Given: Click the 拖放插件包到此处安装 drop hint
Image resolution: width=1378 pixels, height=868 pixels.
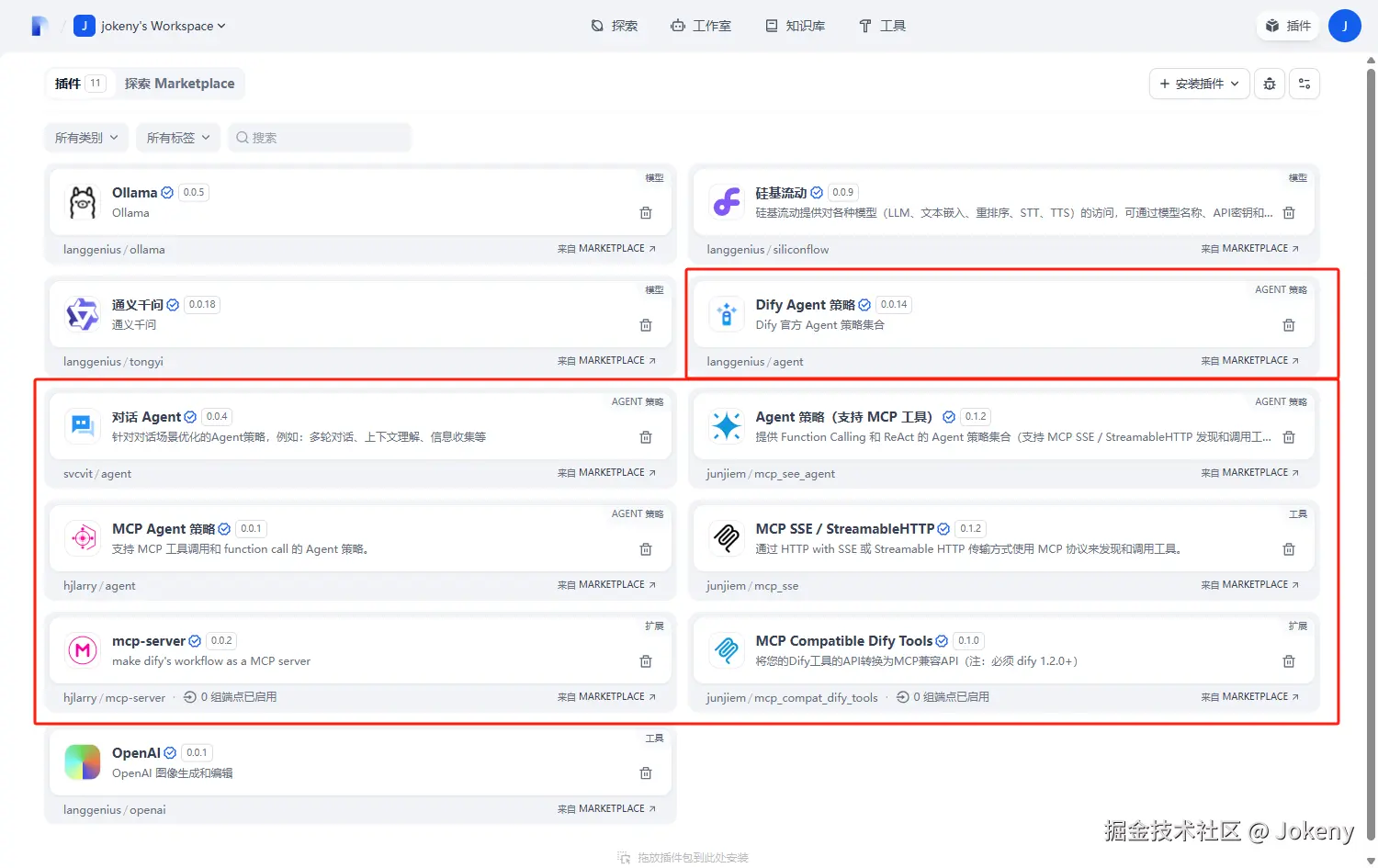Looking at the screenshot, I should (x=683, y=858).
